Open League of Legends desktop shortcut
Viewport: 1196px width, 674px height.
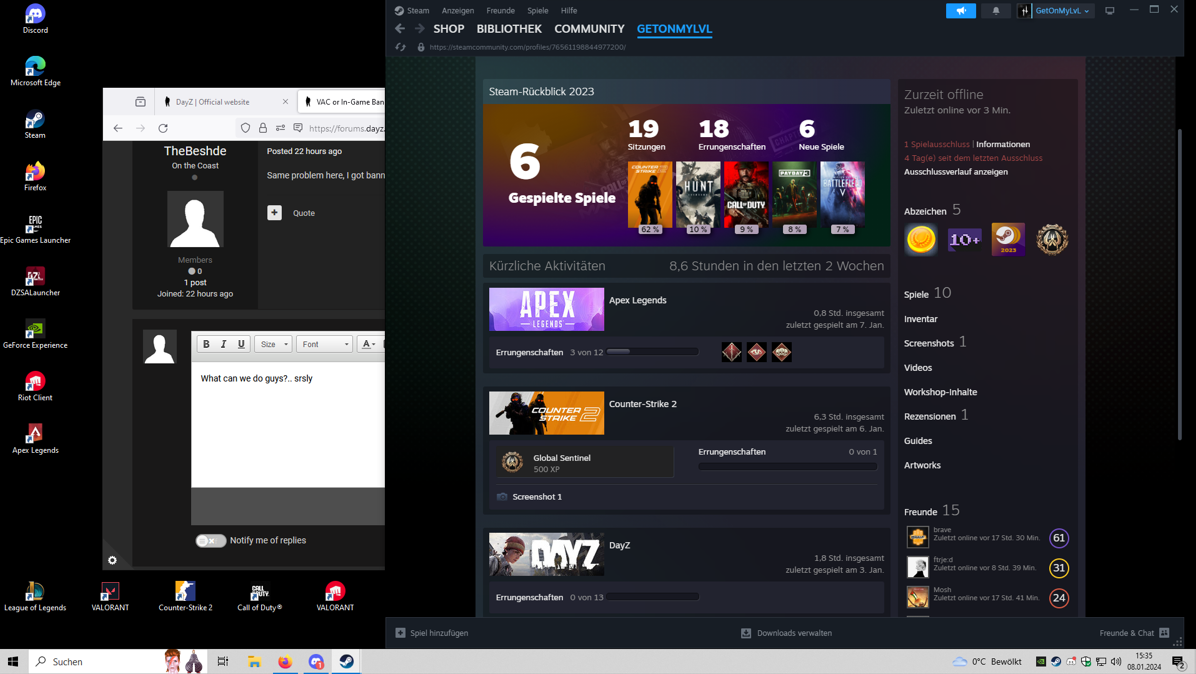[35, 597]
